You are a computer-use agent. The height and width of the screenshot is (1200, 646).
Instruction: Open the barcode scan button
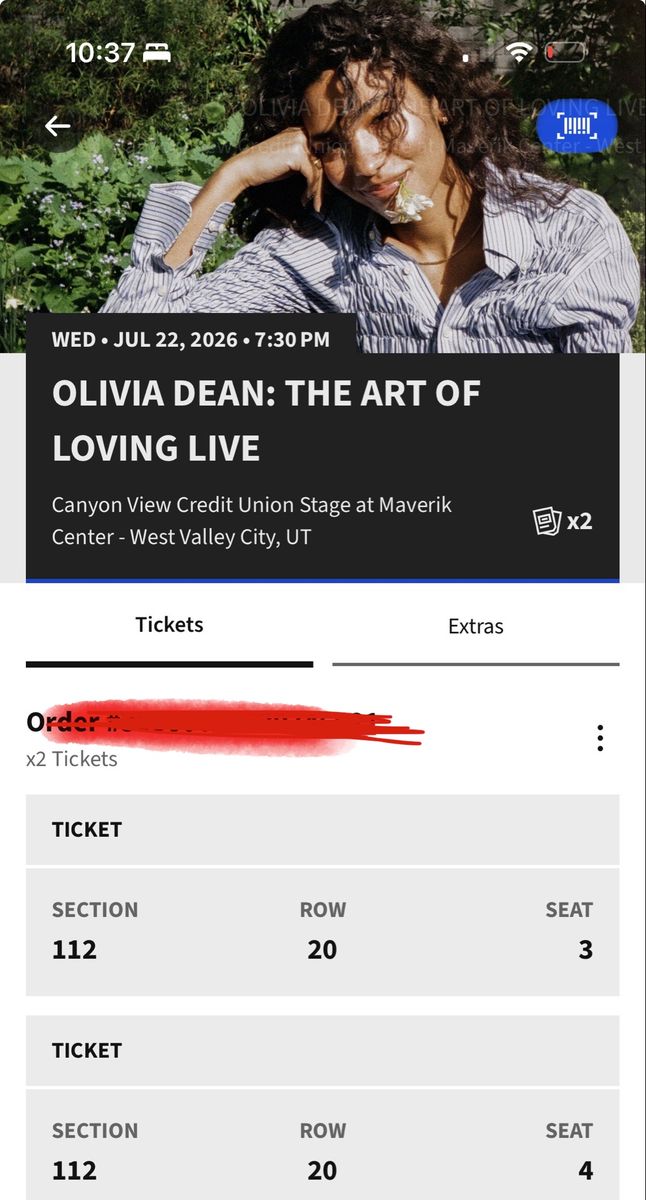pyautogui.click(x=577, y=125)
